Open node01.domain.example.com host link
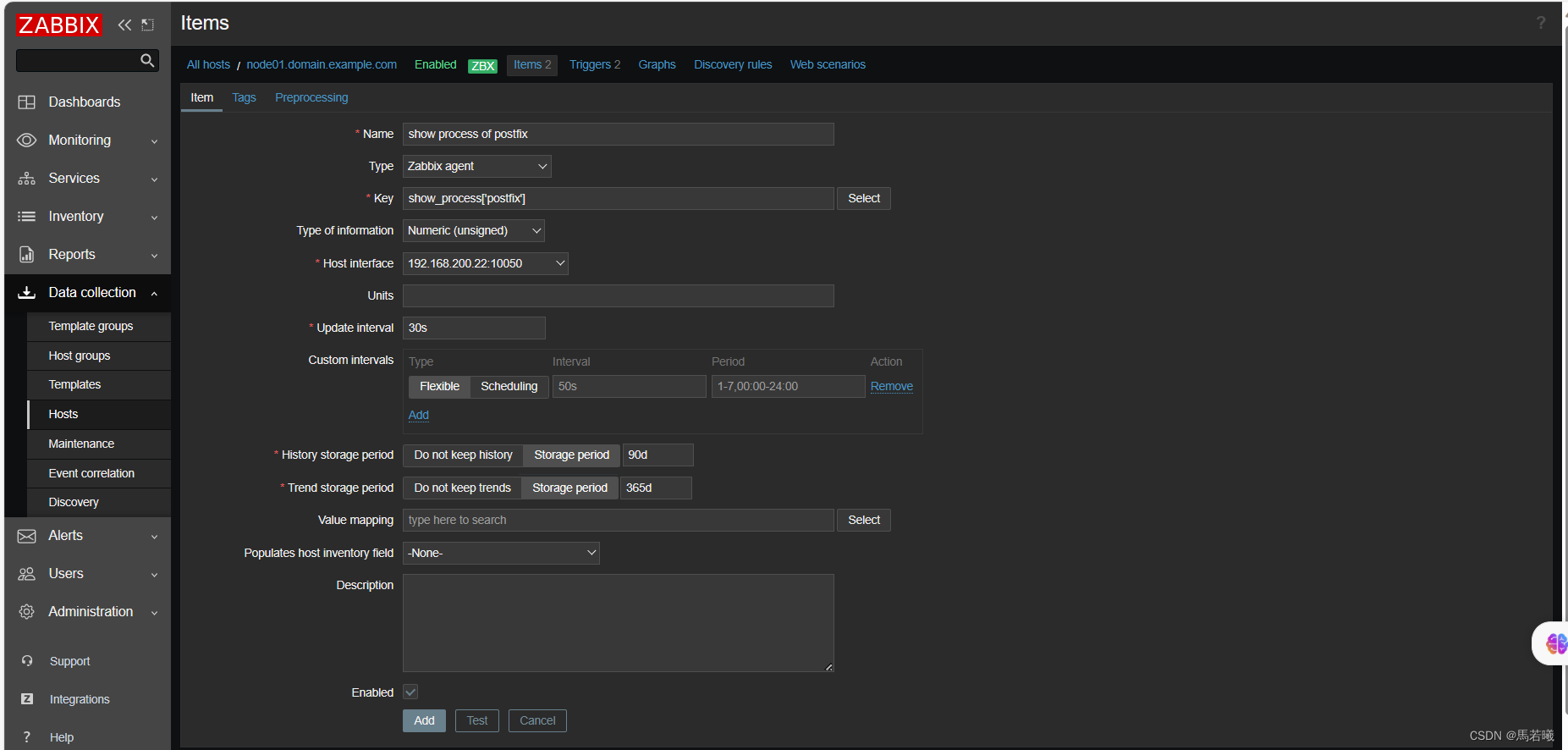This screenshot has height=750, width=1568. pyautogui.click(x=322, y=64)
